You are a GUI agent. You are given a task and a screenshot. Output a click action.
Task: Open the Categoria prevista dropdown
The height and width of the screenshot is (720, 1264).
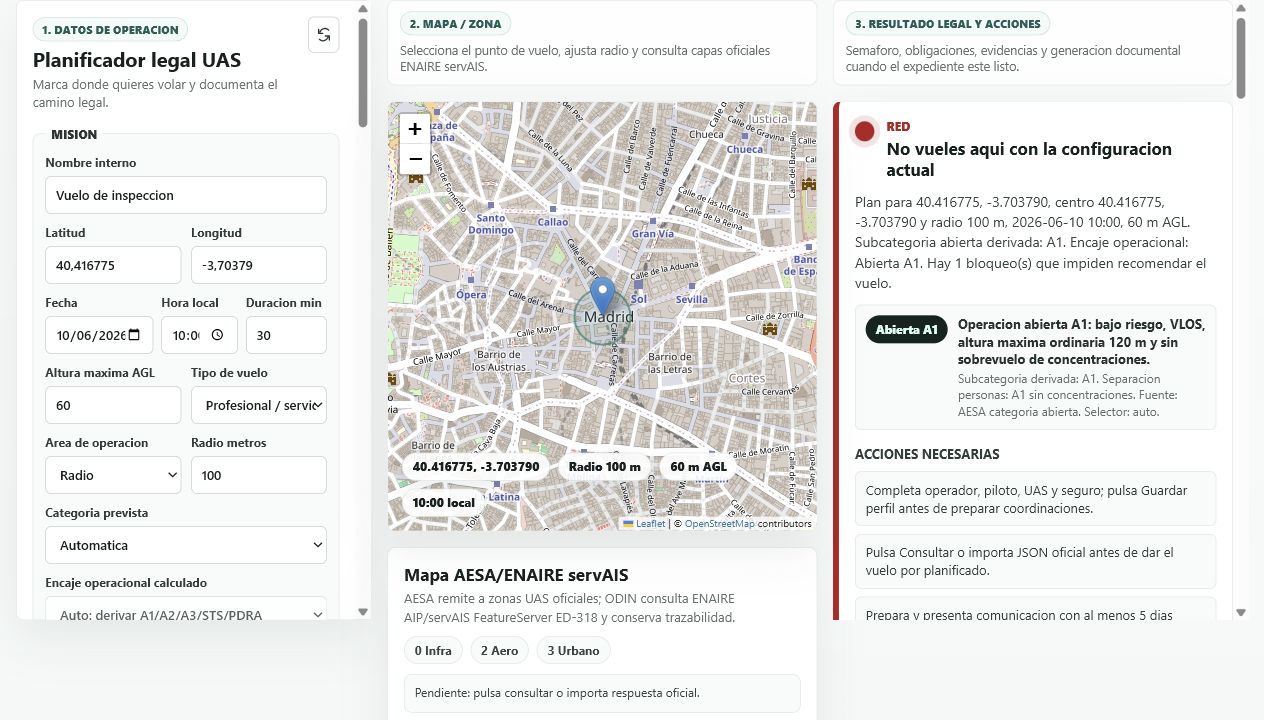click(x=186, y=545)
